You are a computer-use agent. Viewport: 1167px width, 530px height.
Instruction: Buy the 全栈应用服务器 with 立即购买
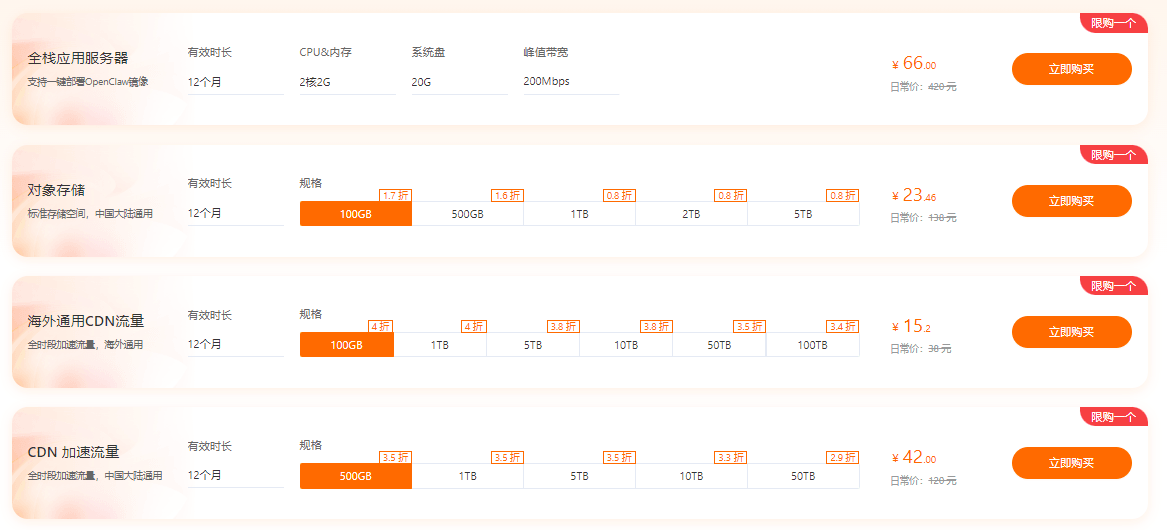click(1071, 69)
